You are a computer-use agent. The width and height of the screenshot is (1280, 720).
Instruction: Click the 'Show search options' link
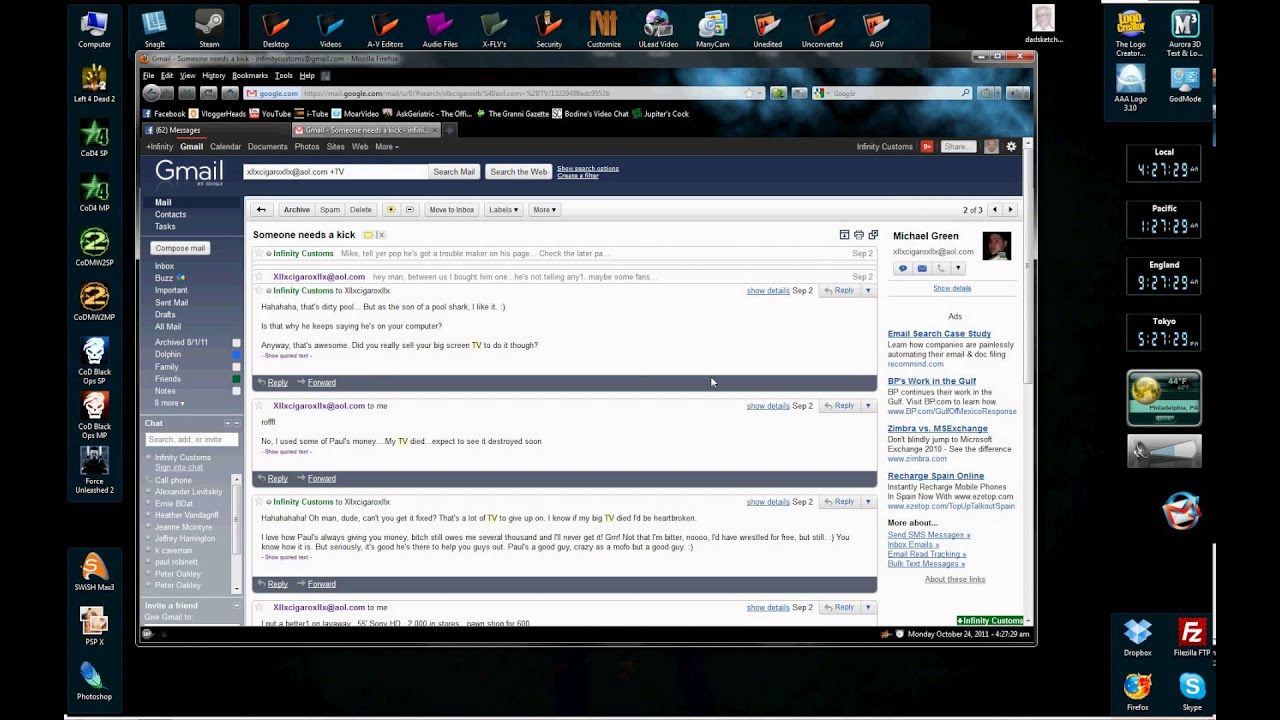(x=588, y=168)
